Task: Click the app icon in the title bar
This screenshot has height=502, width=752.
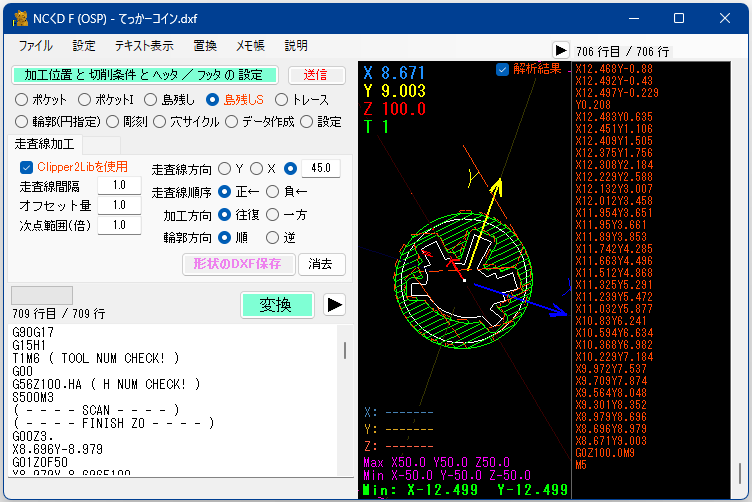Action: pos(20,19)
